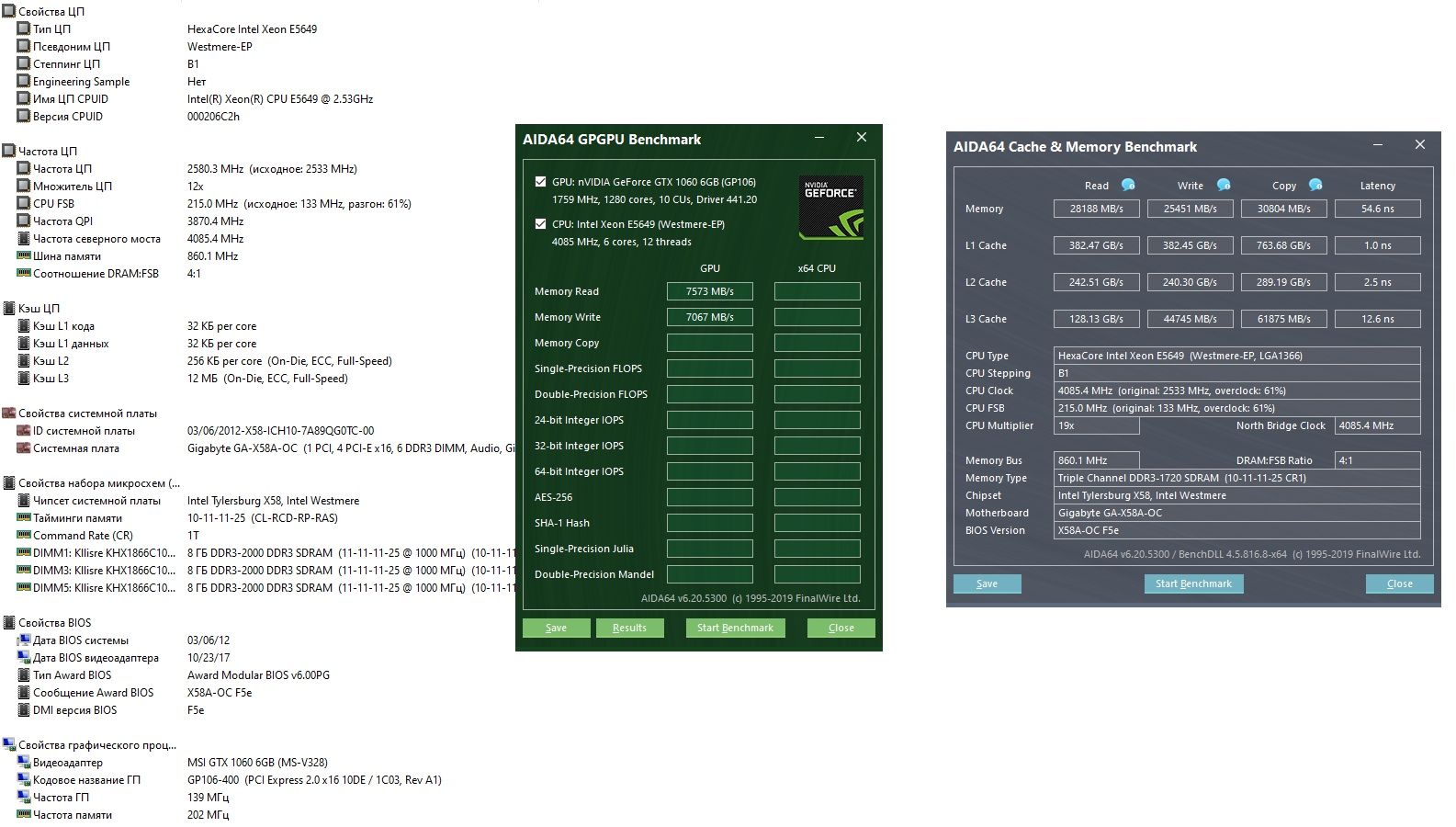
Task: Toggle the CPU Intel Xeon E5649 checkbox
Action: point(540,223)
